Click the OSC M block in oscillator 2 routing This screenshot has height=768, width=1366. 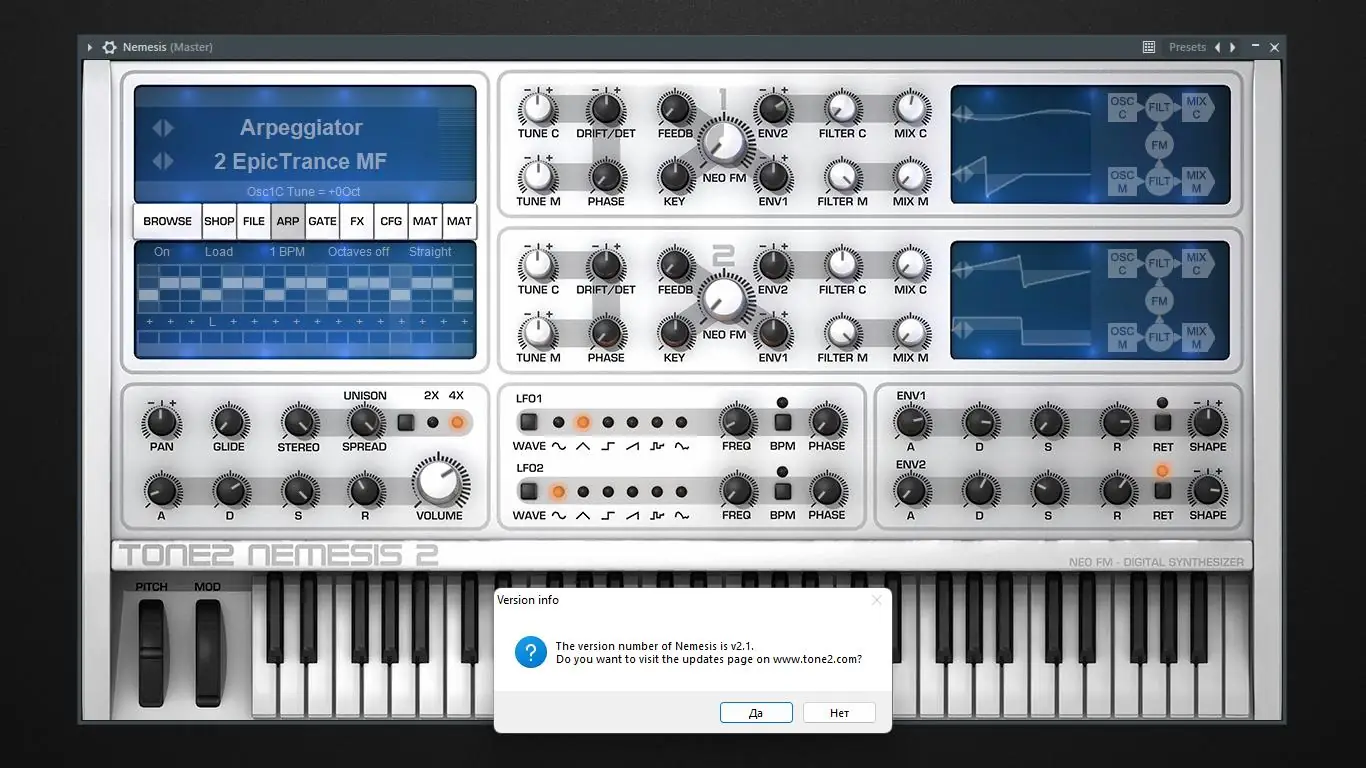tap(1122, 337)
